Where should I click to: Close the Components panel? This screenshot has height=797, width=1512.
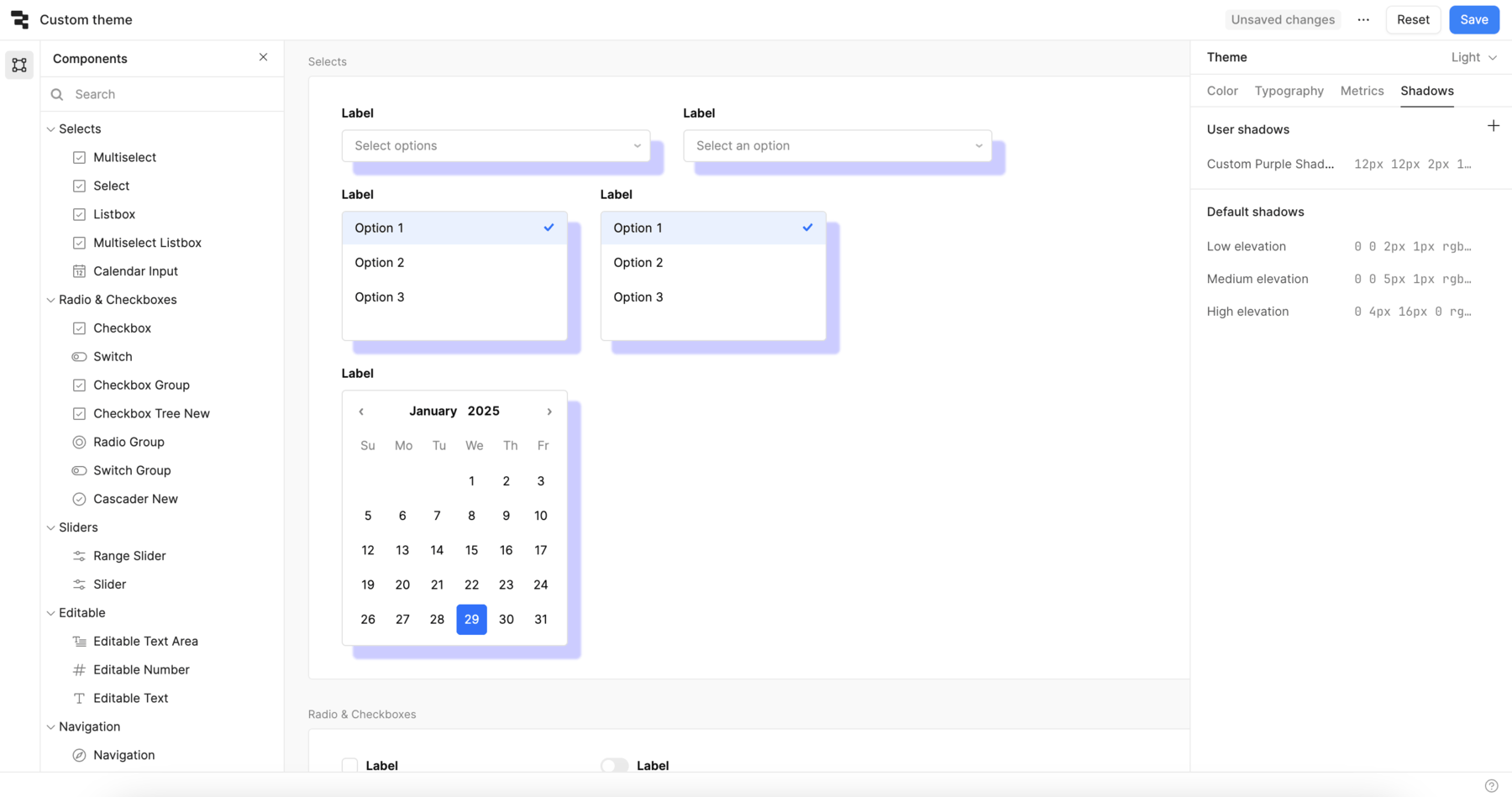pyautogui.click(x=263, y=57)
